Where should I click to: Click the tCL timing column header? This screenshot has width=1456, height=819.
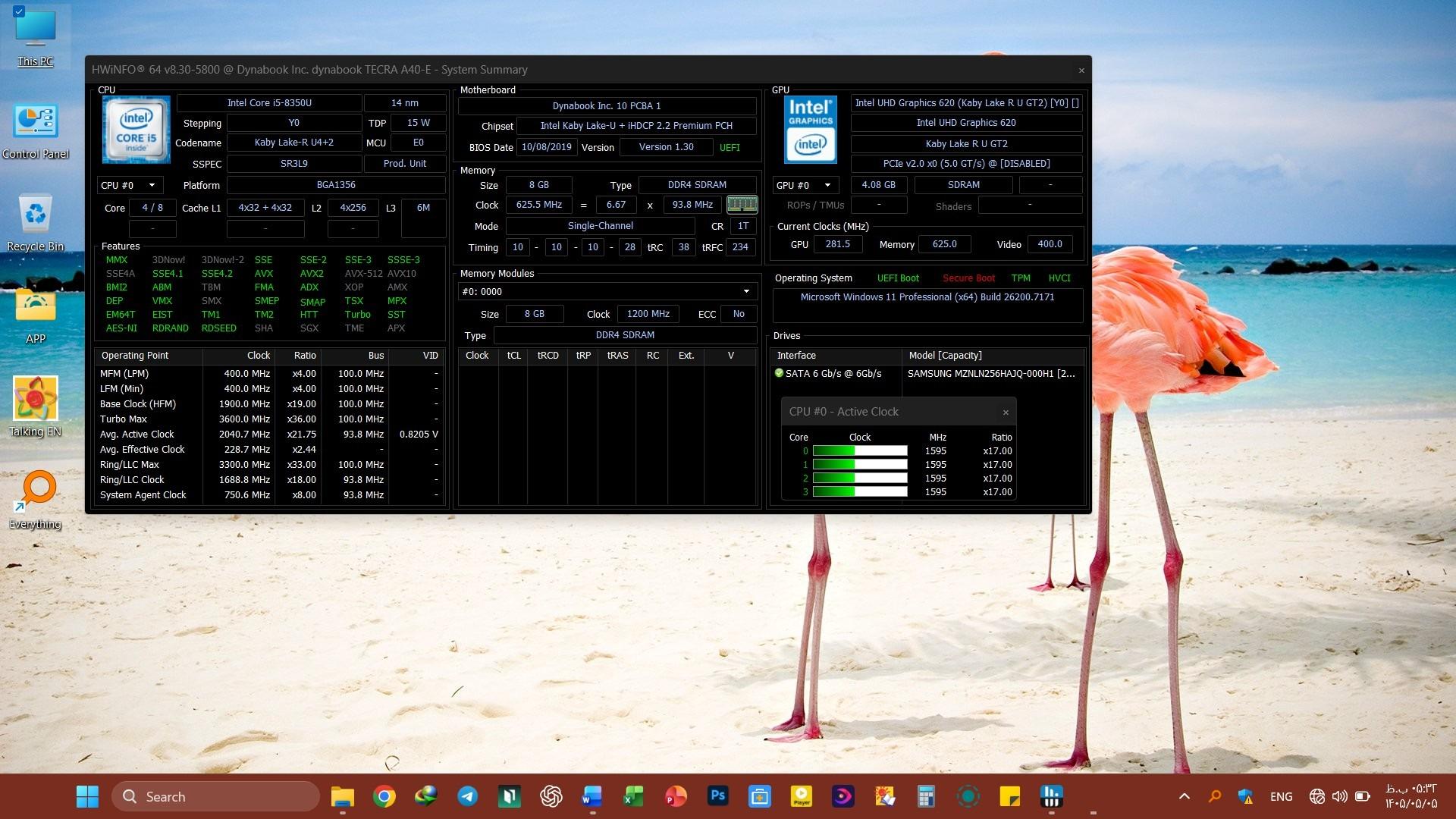(x=513, y=356)
